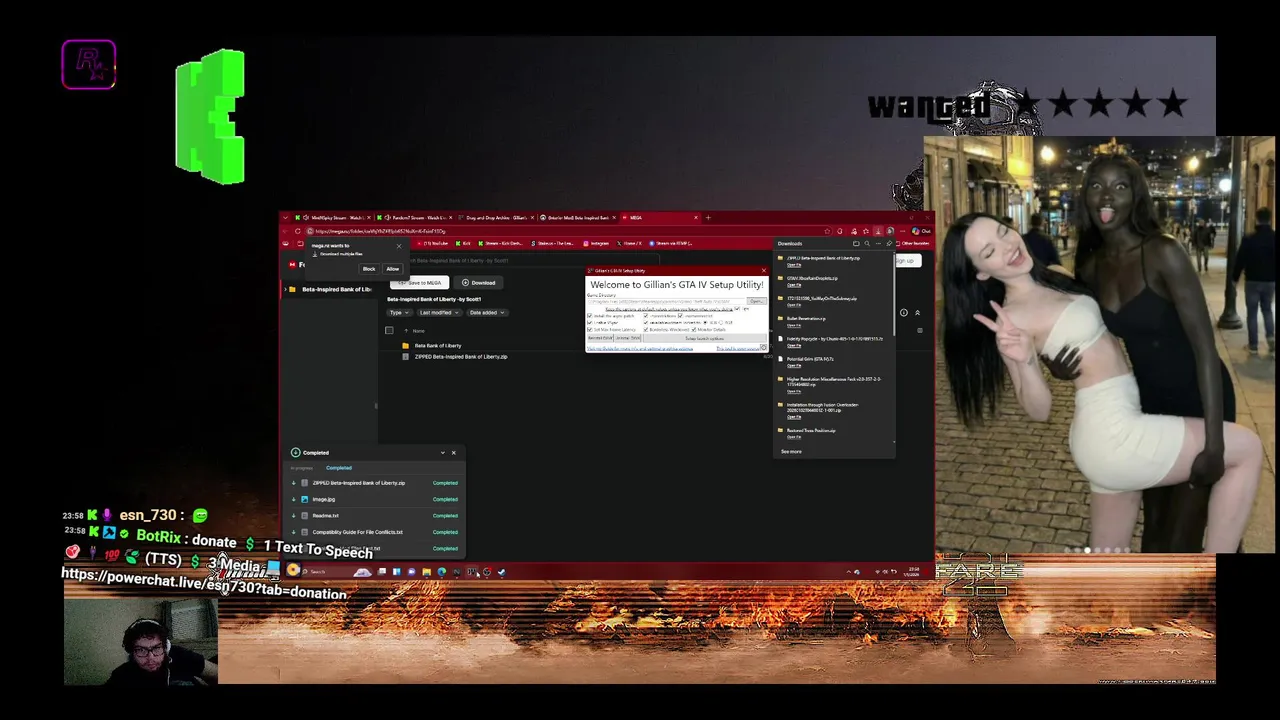Reload the page with the browser refresh icon
Screen dimensions: 1280x720
pyautogui.click(x=298, y=231)
